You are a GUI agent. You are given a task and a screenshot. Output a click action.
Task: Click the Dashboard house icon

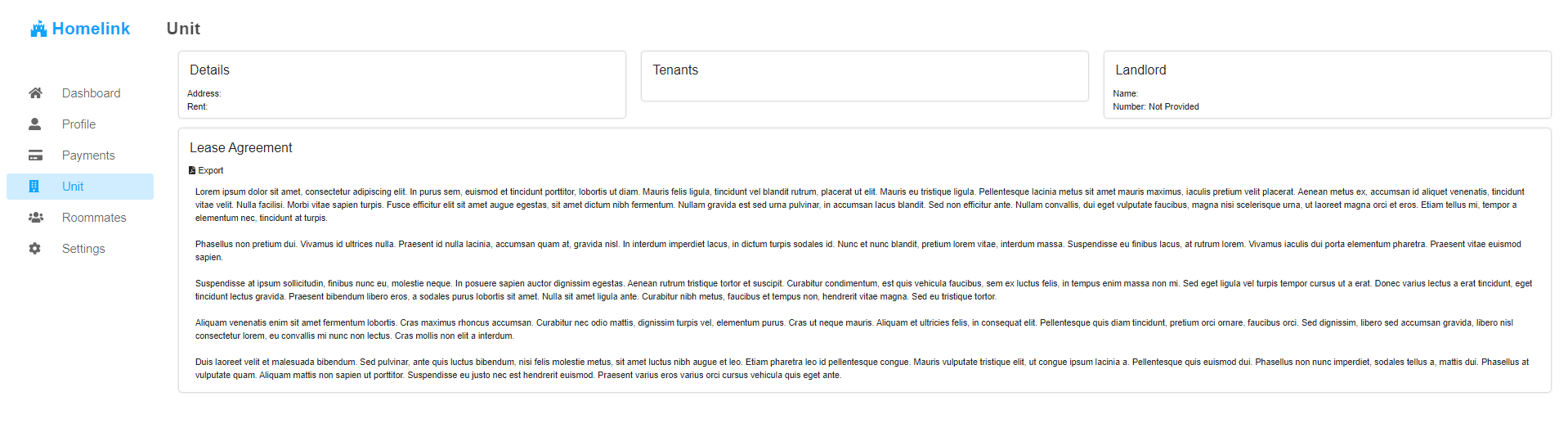pos(35,93)
